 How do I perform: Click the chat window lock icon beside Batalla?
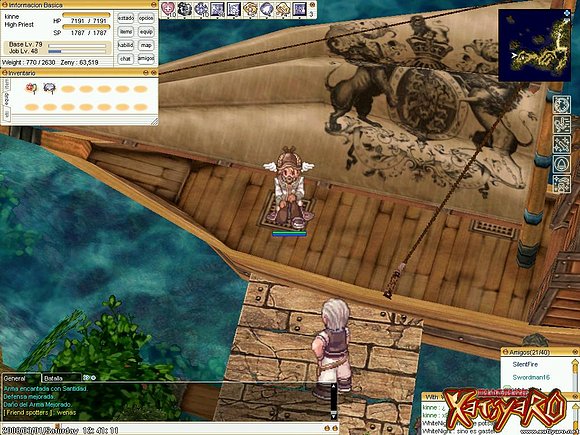point(85,378)
